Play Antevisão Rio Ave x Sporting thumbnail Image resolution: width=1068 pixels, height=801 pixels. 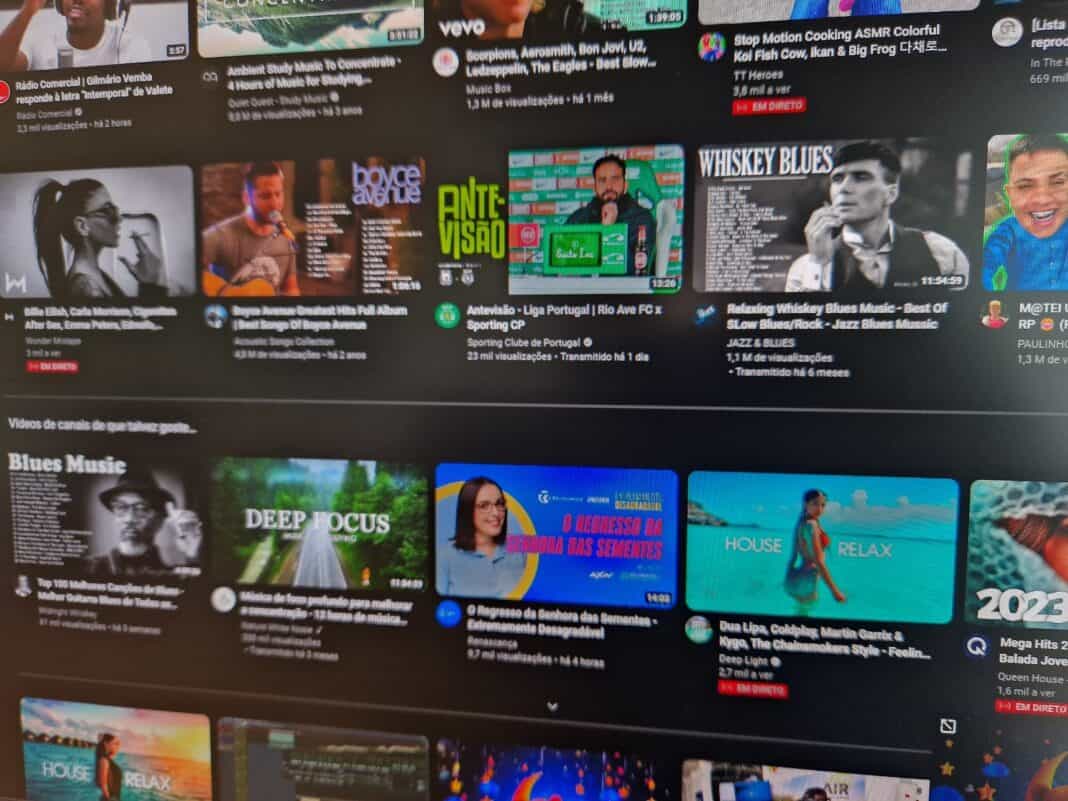coord(561,219)
